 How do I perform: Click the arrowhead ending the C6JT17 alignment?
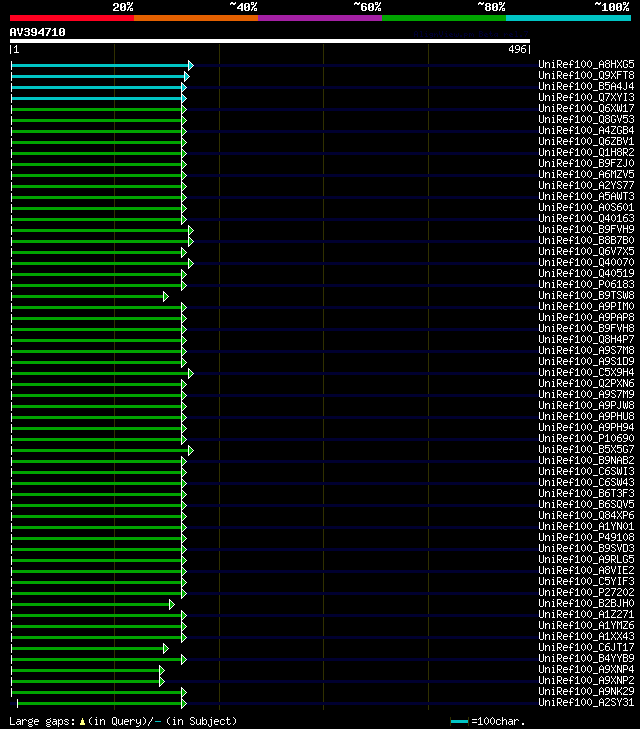[166, 649]
